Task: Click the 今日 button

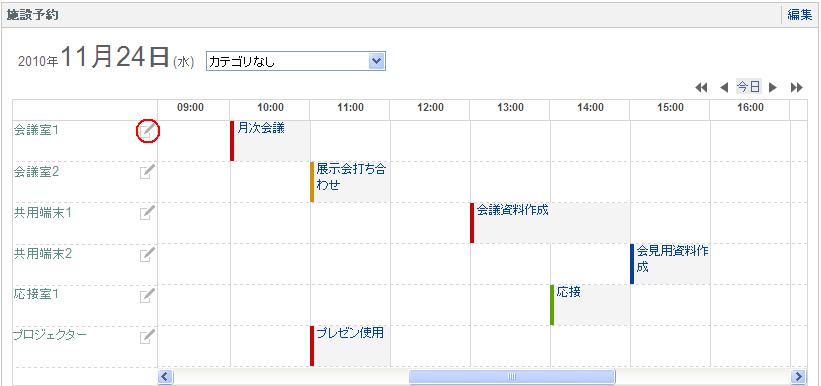Action: [749, 86]
